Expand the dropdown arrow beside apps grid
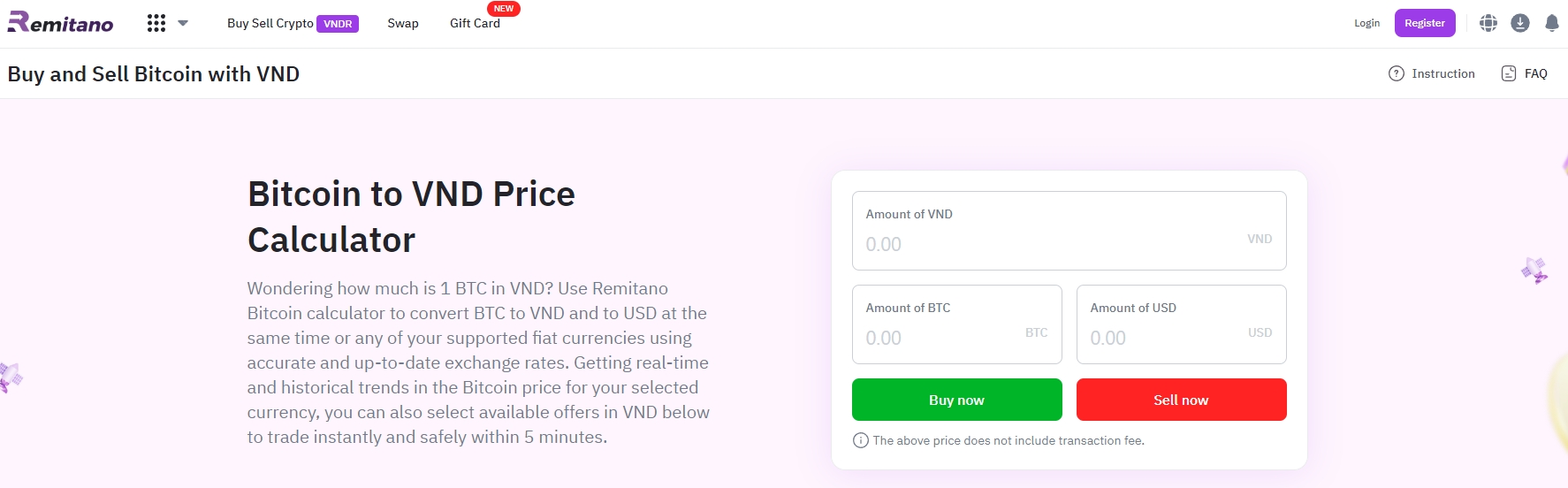 coord(183,23)
